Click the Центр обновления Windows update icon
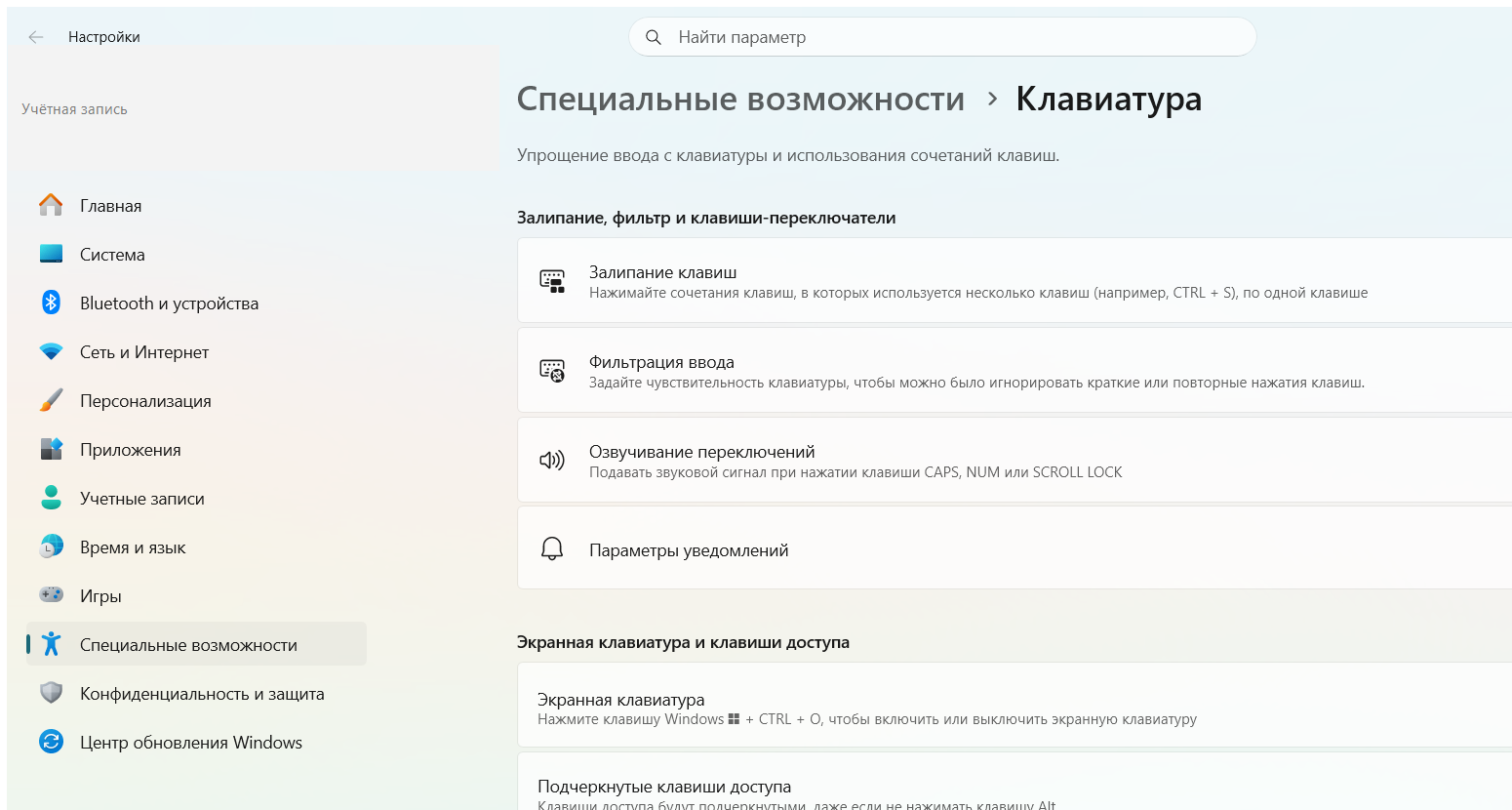Viewport: 1512px width, 810px height. tap(51, 742)
